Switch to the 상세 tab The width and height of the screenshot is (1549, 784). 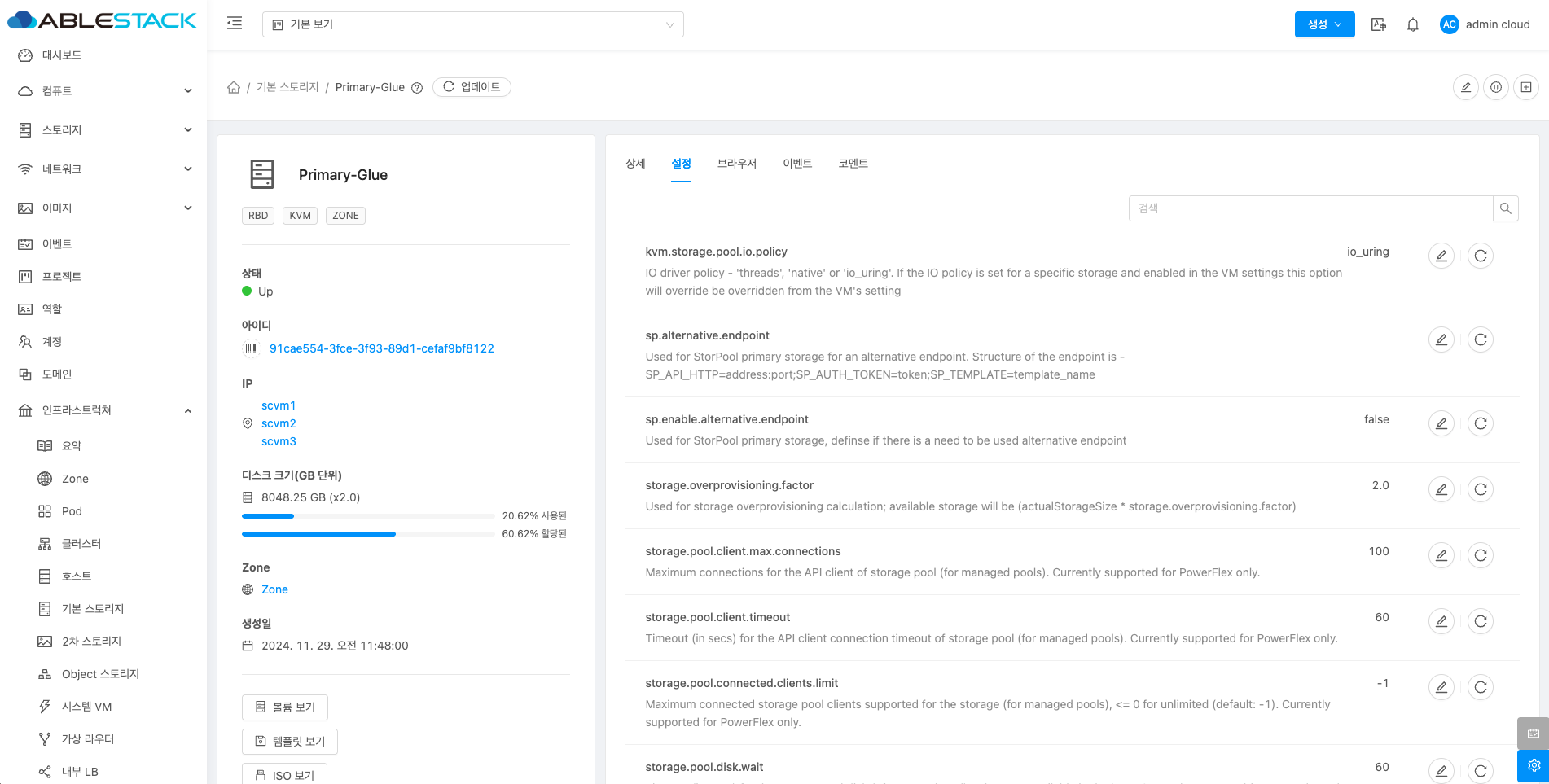tap(635, 164)
